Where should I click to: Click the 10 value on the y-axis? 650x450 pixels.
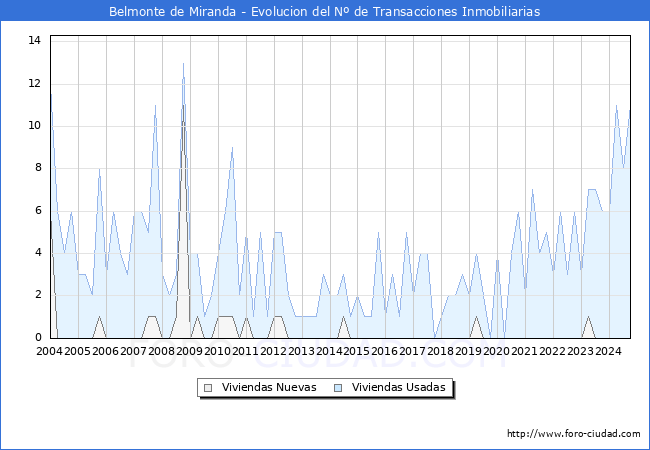34,125
